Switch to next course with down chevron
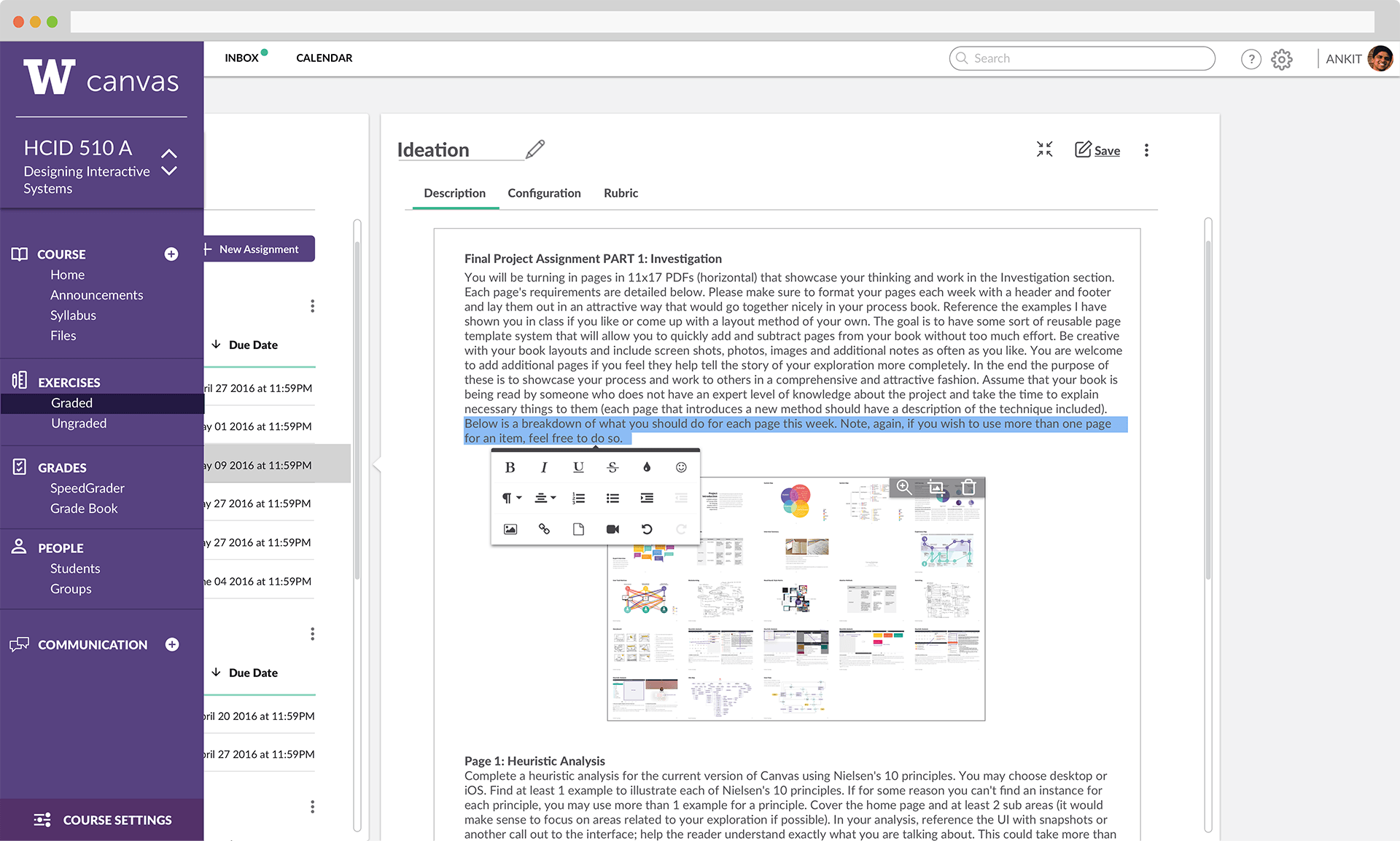Screen dimensions: 1400x841 tap(169, 171)
